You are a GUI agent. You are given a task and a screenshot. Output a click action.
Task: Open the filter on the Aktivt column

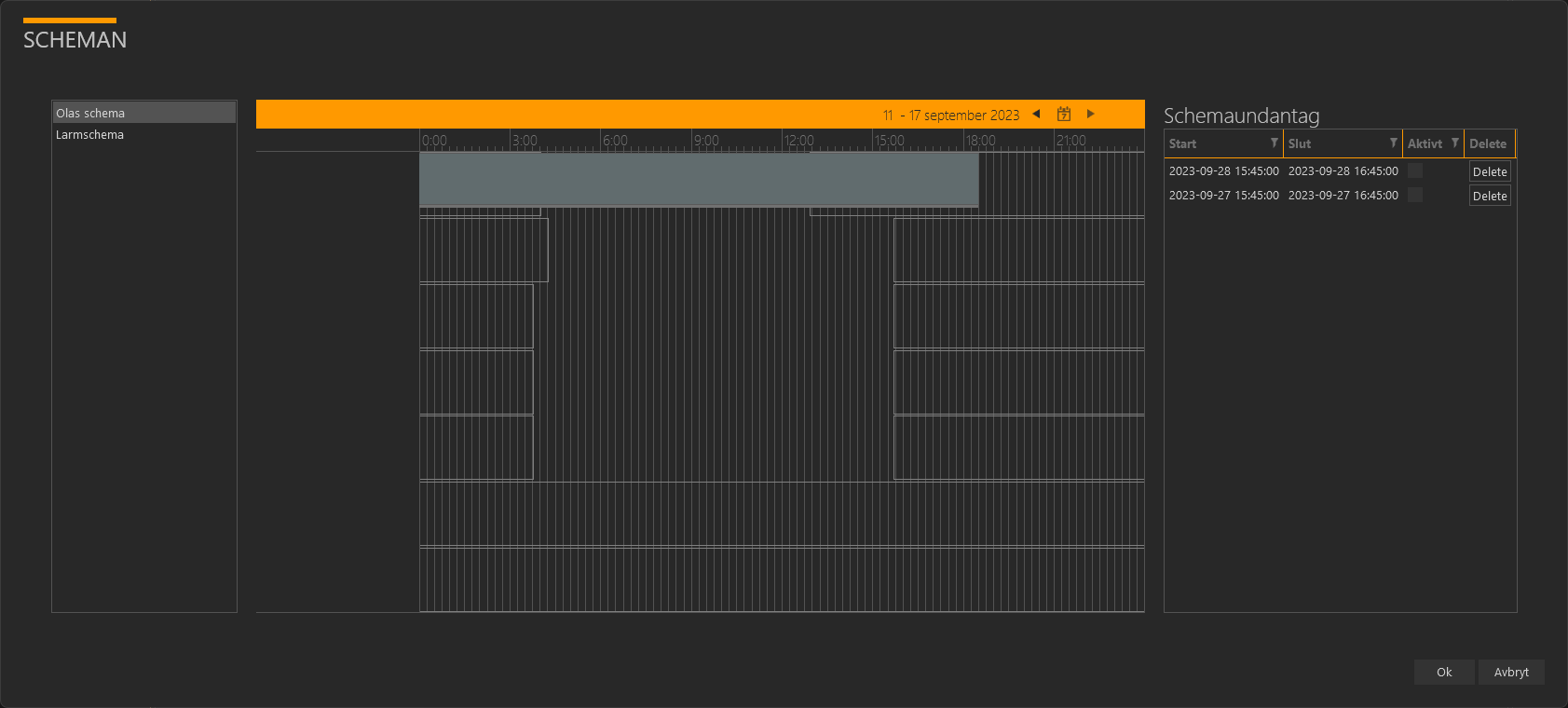pos(1454,143)
